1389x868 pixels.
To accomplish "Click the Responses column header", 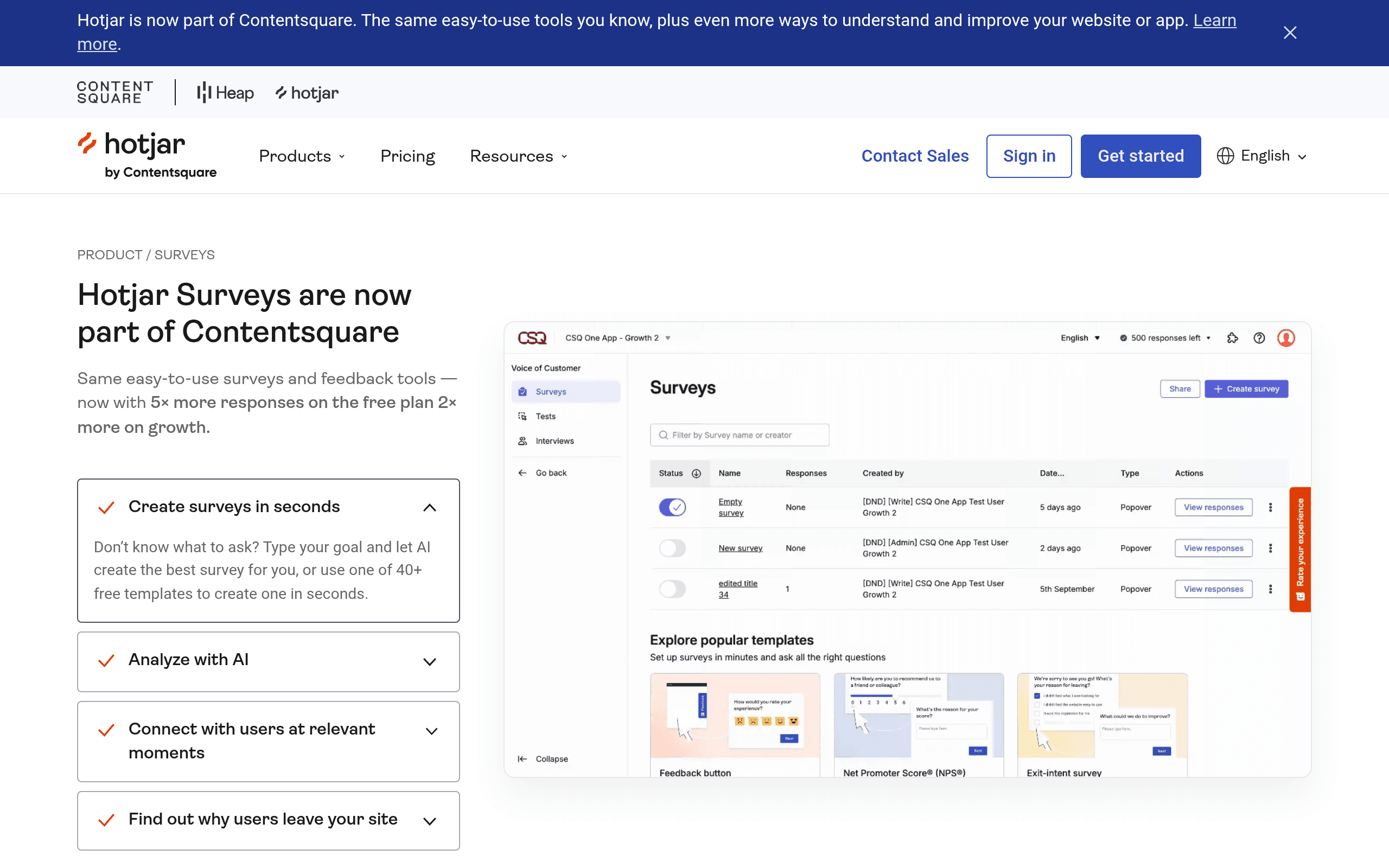I will click(x=806, y=474).
